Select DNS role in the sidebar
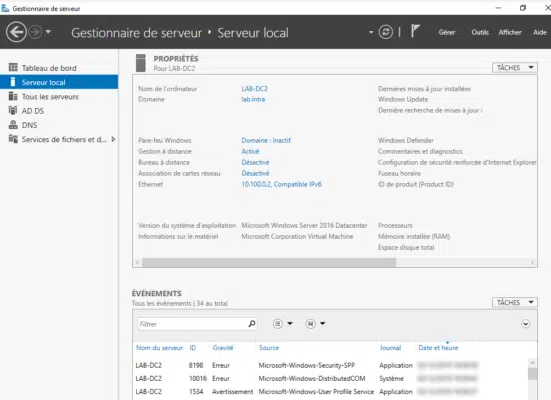Screen dimensions: 551x400 pyautogui.click(x=29, y=125)
